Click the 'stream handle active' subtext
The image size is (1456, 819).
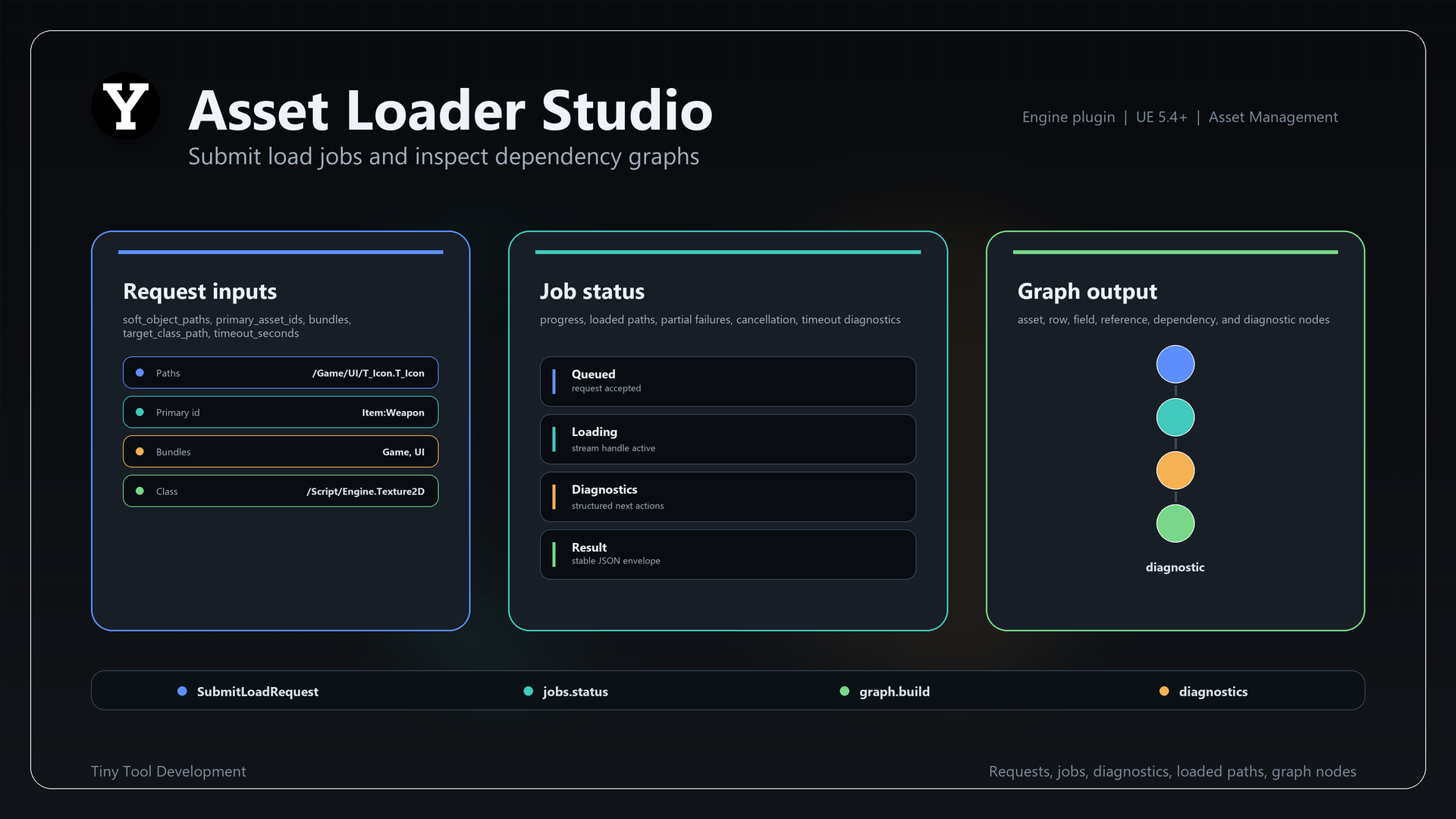(x=613, y=448)
